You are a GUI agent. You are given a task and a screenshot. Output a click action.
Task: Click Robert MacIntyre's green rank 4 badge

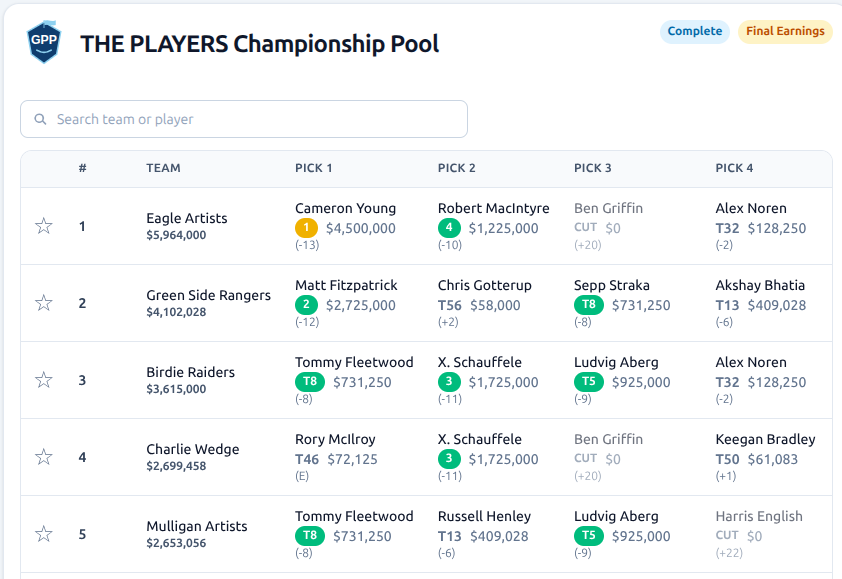tap(449, 227)
